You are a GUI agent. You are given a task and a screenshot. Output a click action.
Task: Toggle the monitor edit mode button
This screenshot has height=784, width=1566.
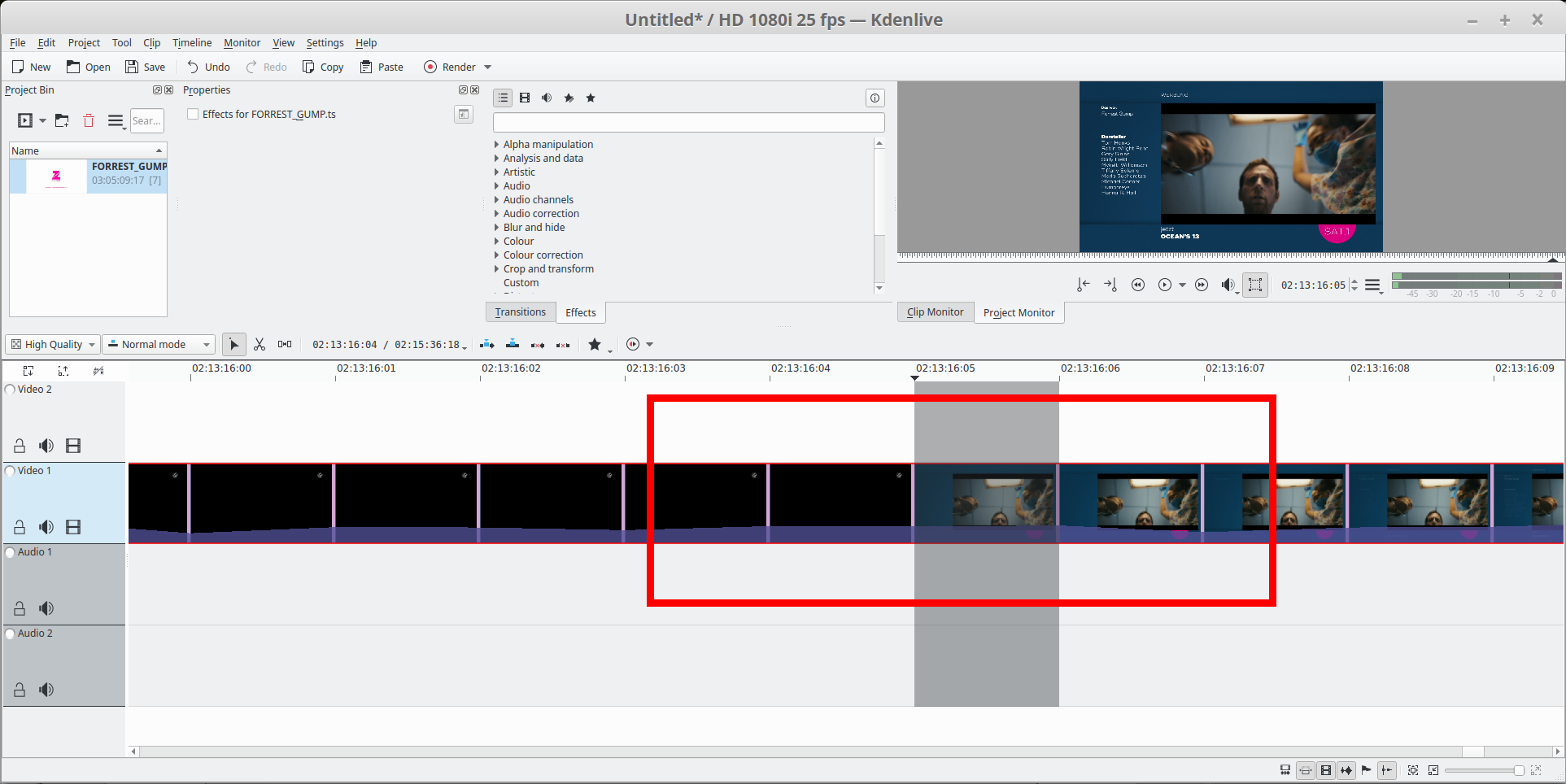click(x=1255, y=285)
